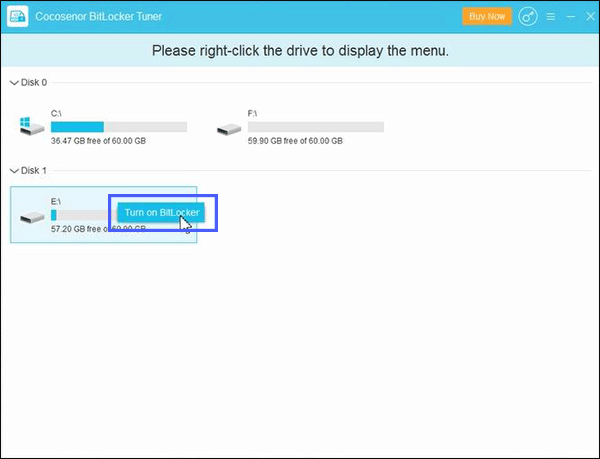Screen dimensions: 600x459
Task: Click the "Disk 1" heading label
Action: tap(34, 171)
